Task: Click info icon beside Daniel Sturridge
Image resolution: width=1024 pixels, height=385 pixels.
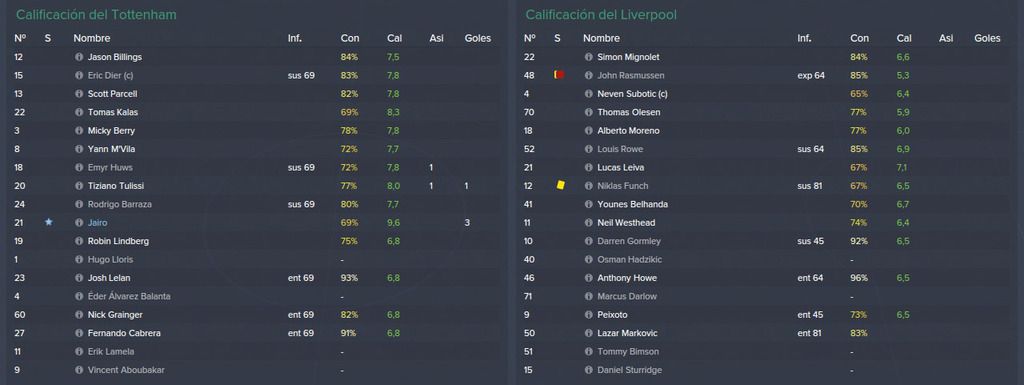Action: tap(588, 370)
